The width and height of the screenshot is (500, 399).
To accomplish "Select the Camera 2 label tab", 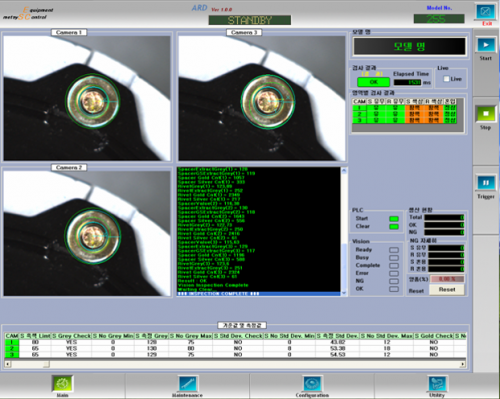I will pyautogui.click(x=69, y=167).
